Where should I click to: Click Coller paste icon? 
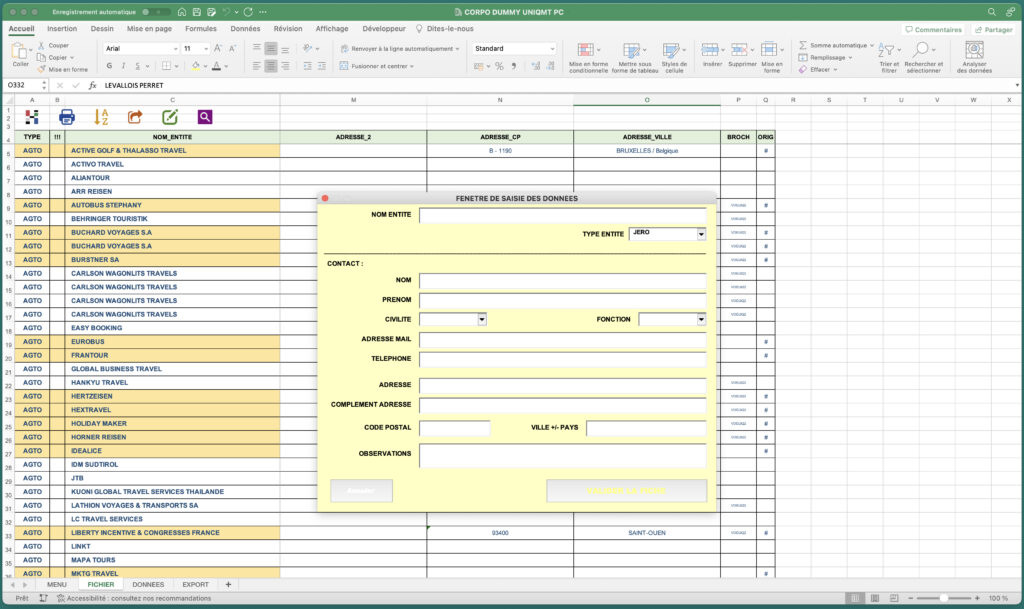click(x=20, y=51)
